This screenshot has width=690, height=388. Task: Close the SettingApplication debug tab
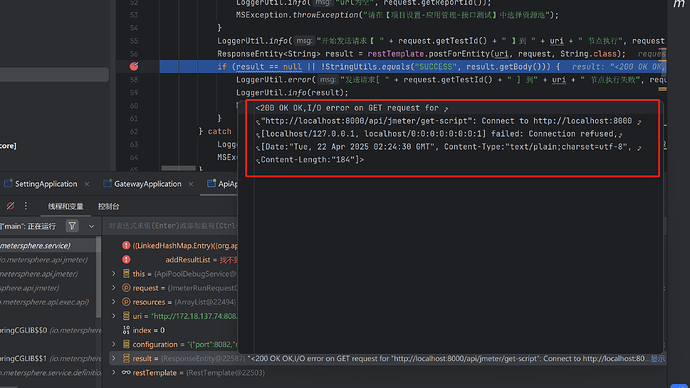87,184
